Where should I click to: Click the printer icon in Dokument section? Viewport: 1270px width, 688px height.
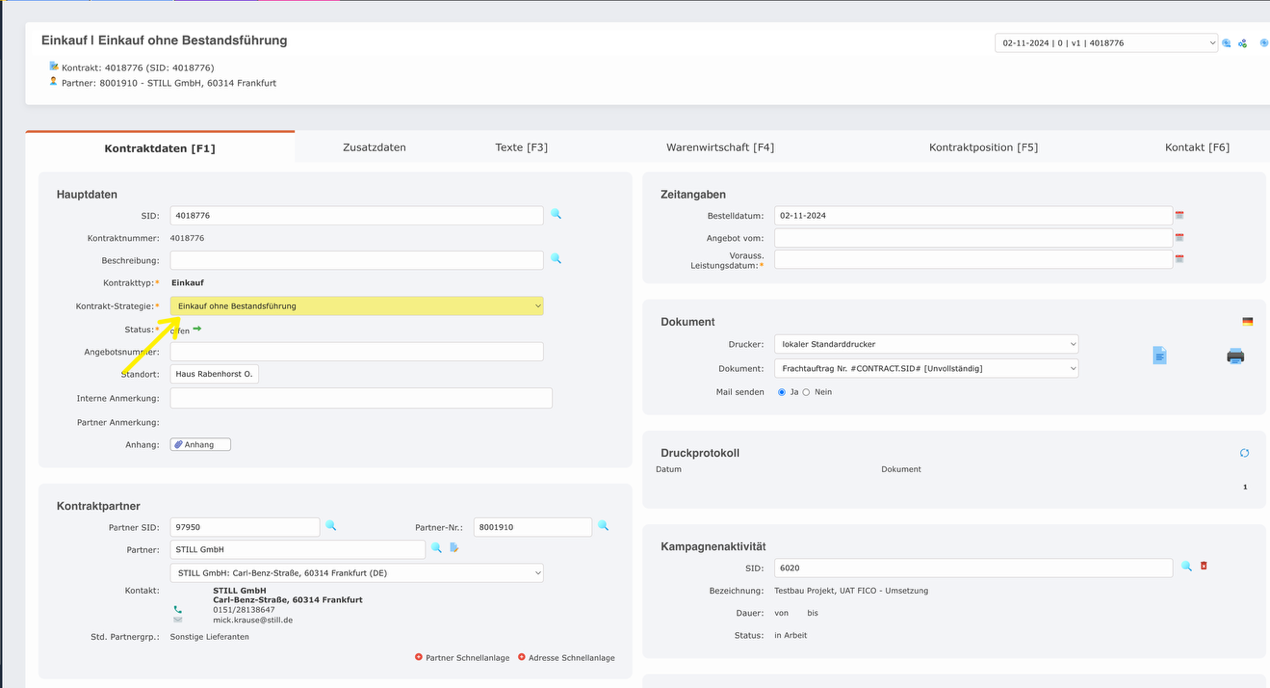1235,356
